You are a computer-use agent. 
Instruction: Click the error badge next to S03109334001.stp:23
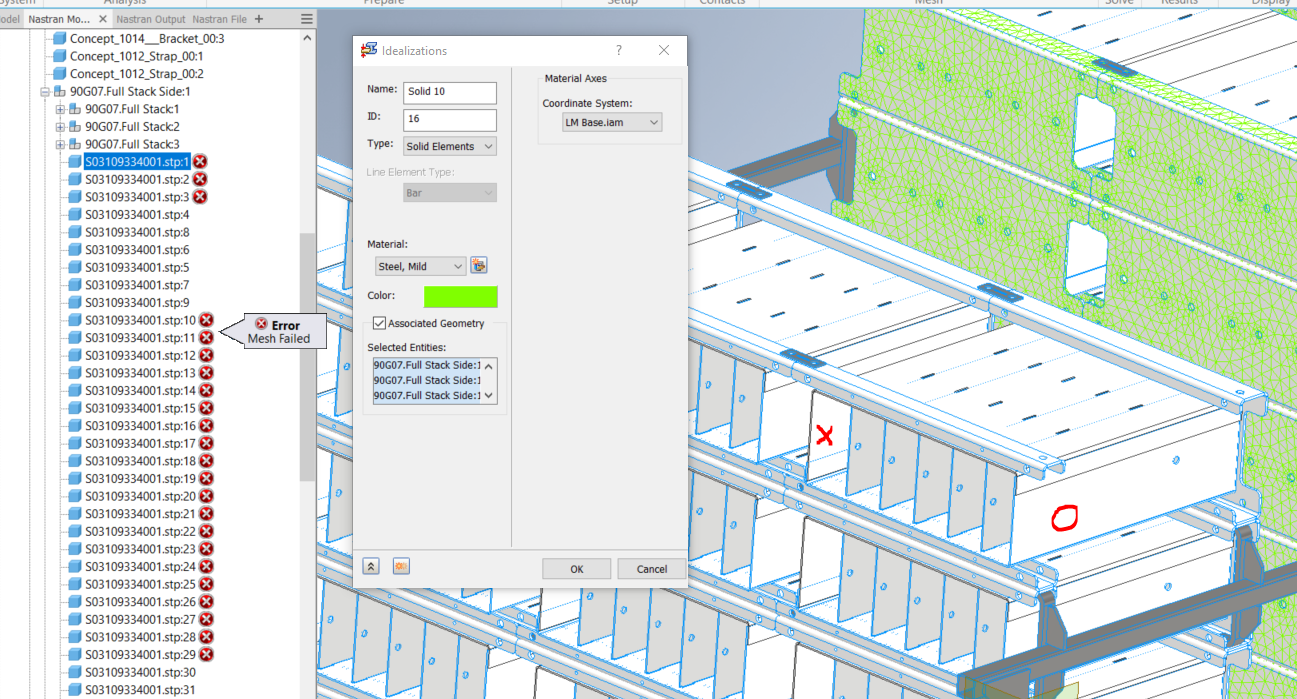point(206,547)
